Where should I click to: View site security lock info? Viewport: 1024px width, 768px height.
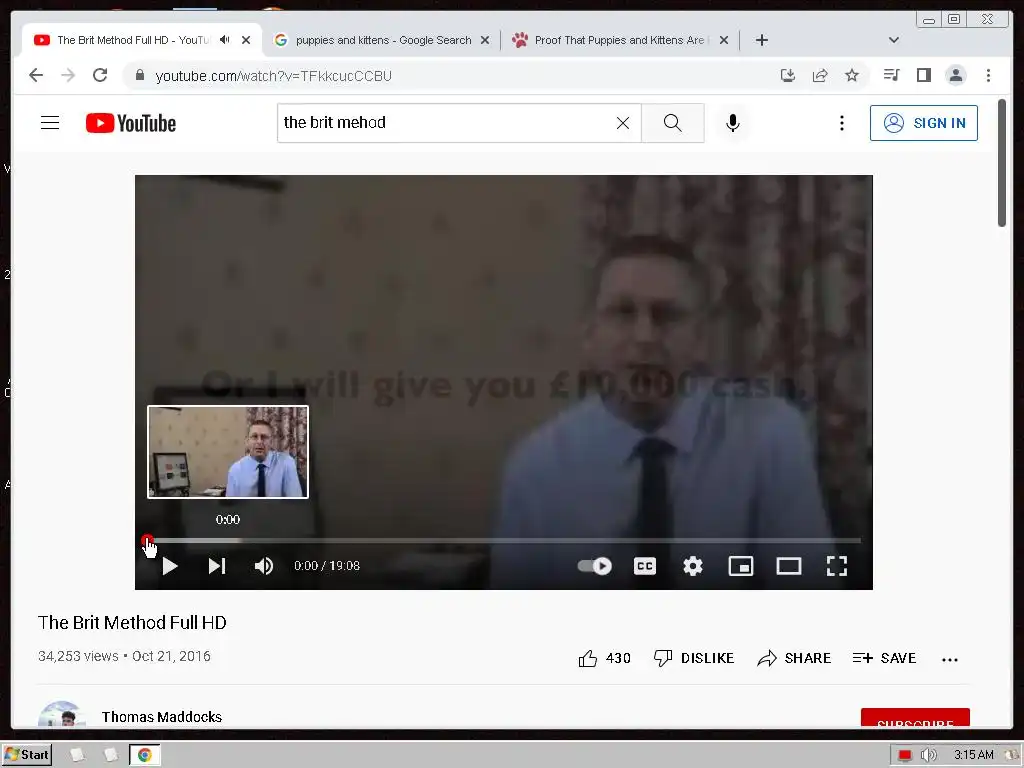click(140, 75)
